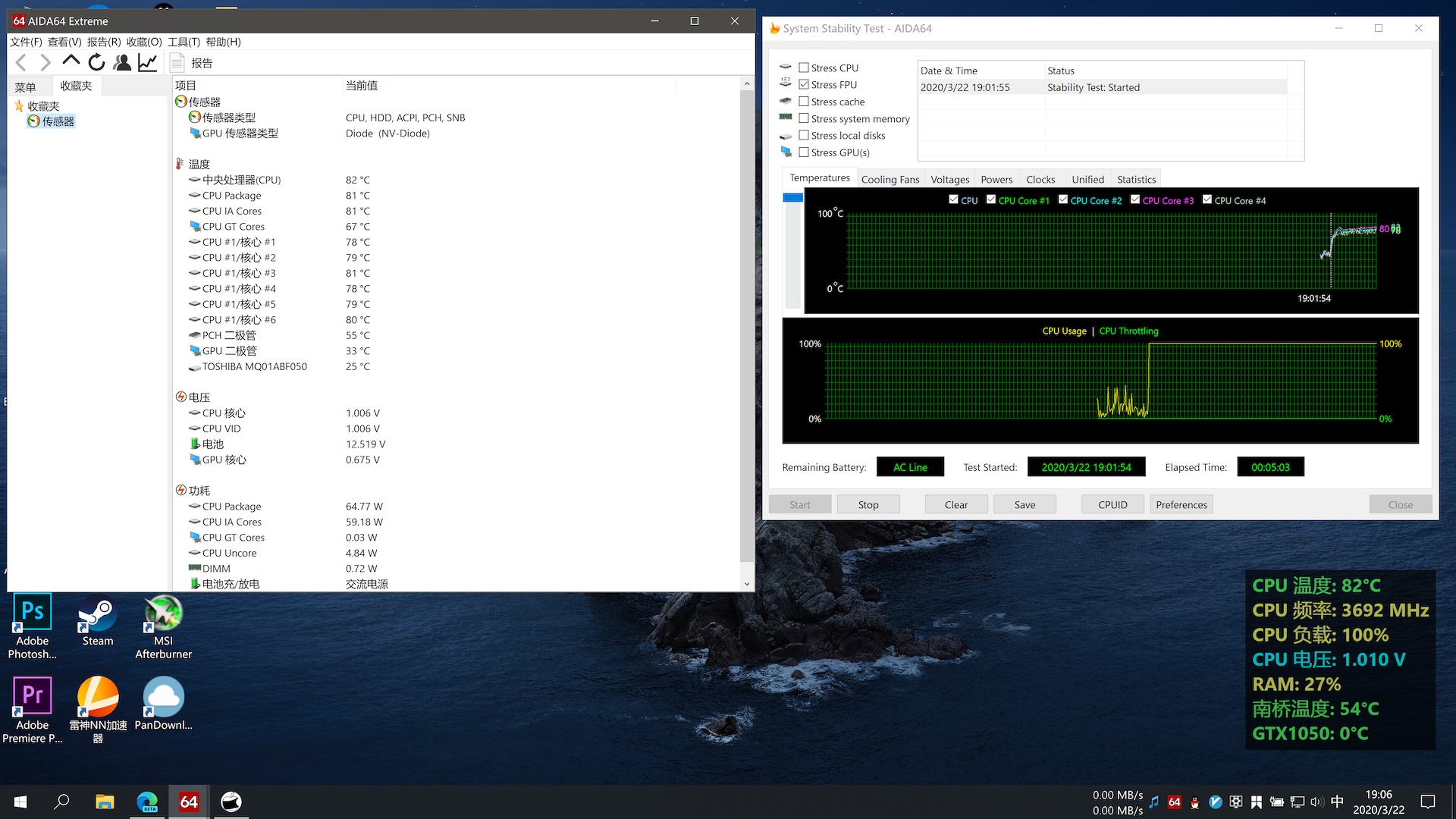The height and width of the screenshot is (819, 1456).
Task: Select the Adobe Premiere Pro desktop icon
Action: tap(33, 711)
